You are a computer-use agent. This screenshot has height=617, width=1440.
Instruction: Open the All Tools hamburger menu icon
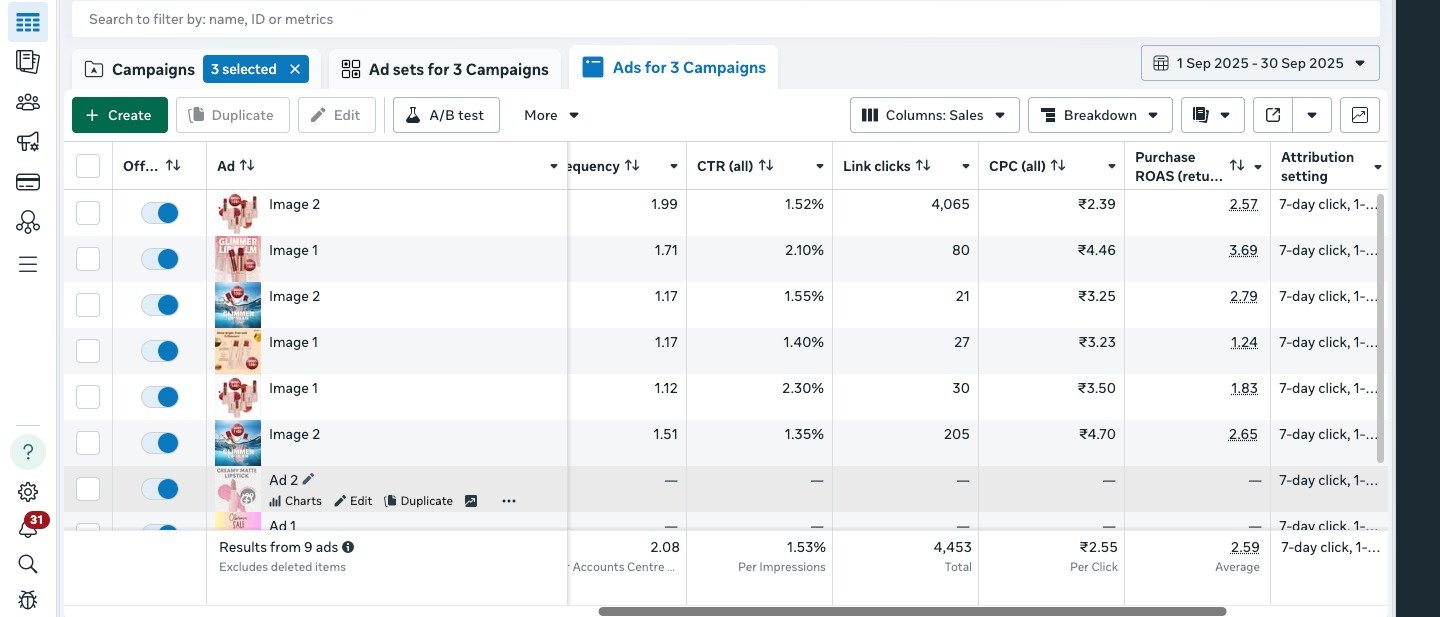click(x=27, y=264)
